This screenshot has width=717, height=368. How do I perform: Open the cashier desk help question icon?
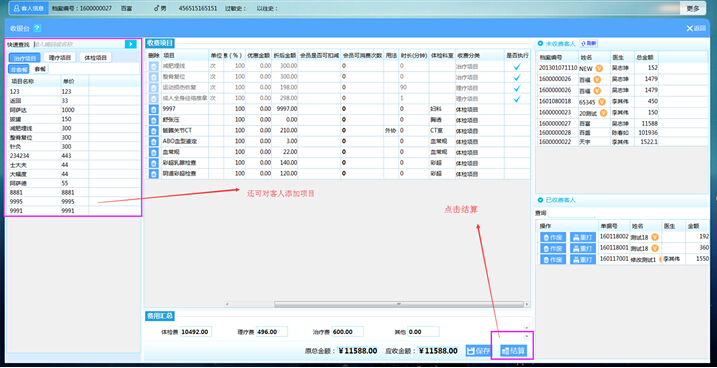tap(37, 28)
